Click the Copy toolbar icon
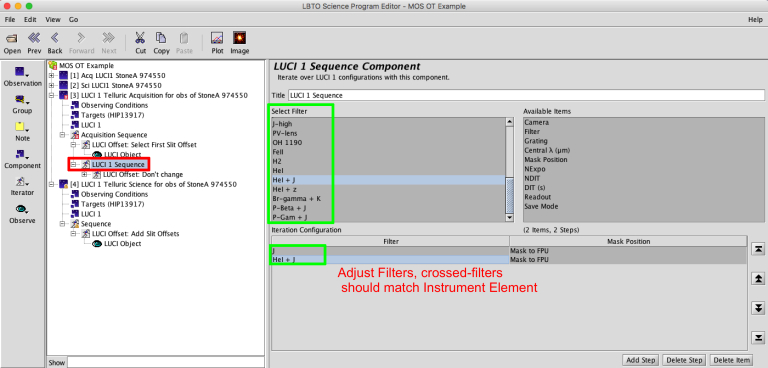 (x=161, y=38)
